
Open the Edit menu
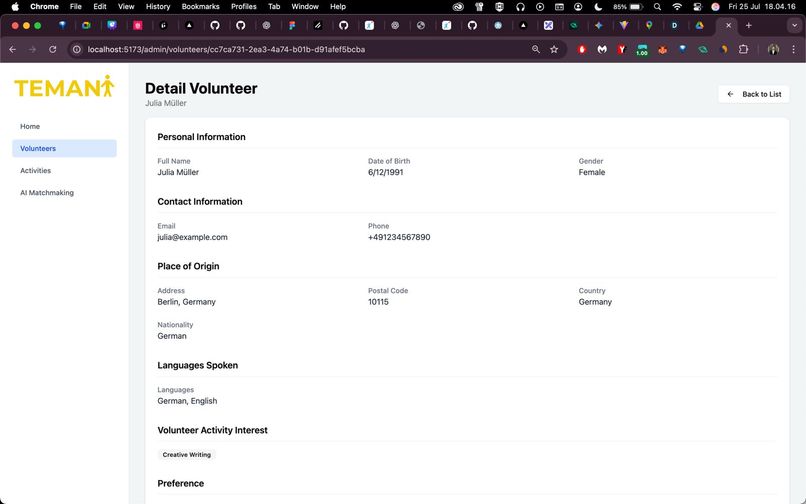100,7
